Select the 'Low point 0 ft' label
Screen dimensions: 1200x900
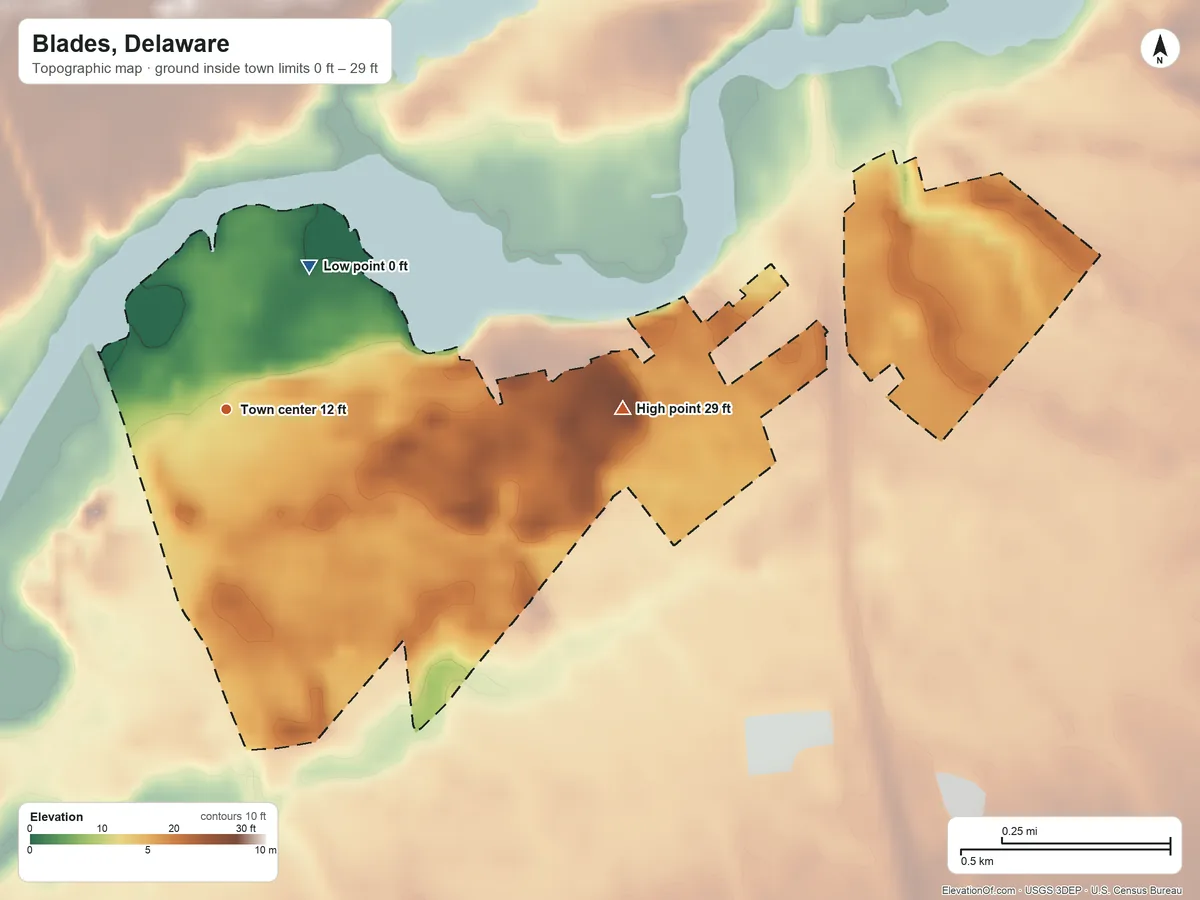click(x=366, y=266)
